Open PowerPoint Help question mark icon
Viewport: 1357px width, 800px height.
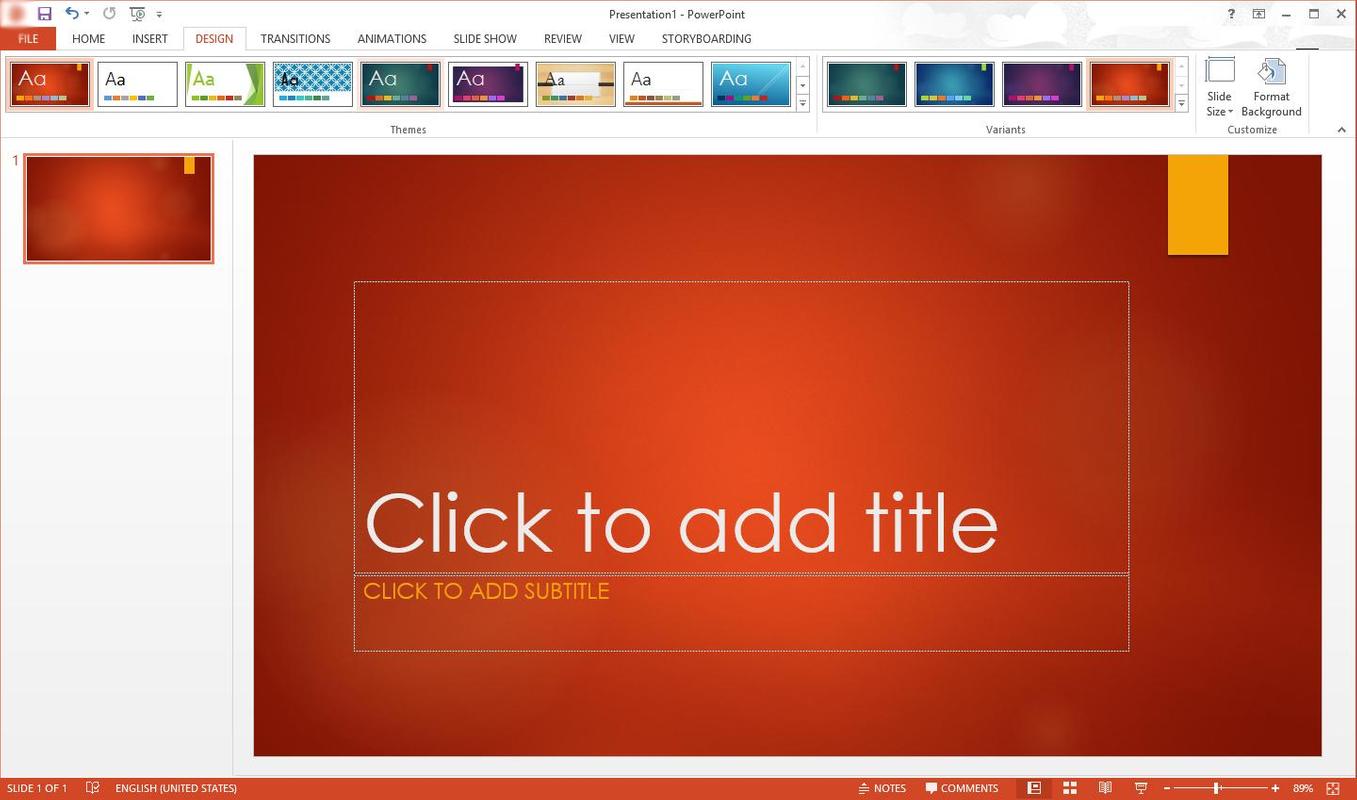click(1231, 14)
